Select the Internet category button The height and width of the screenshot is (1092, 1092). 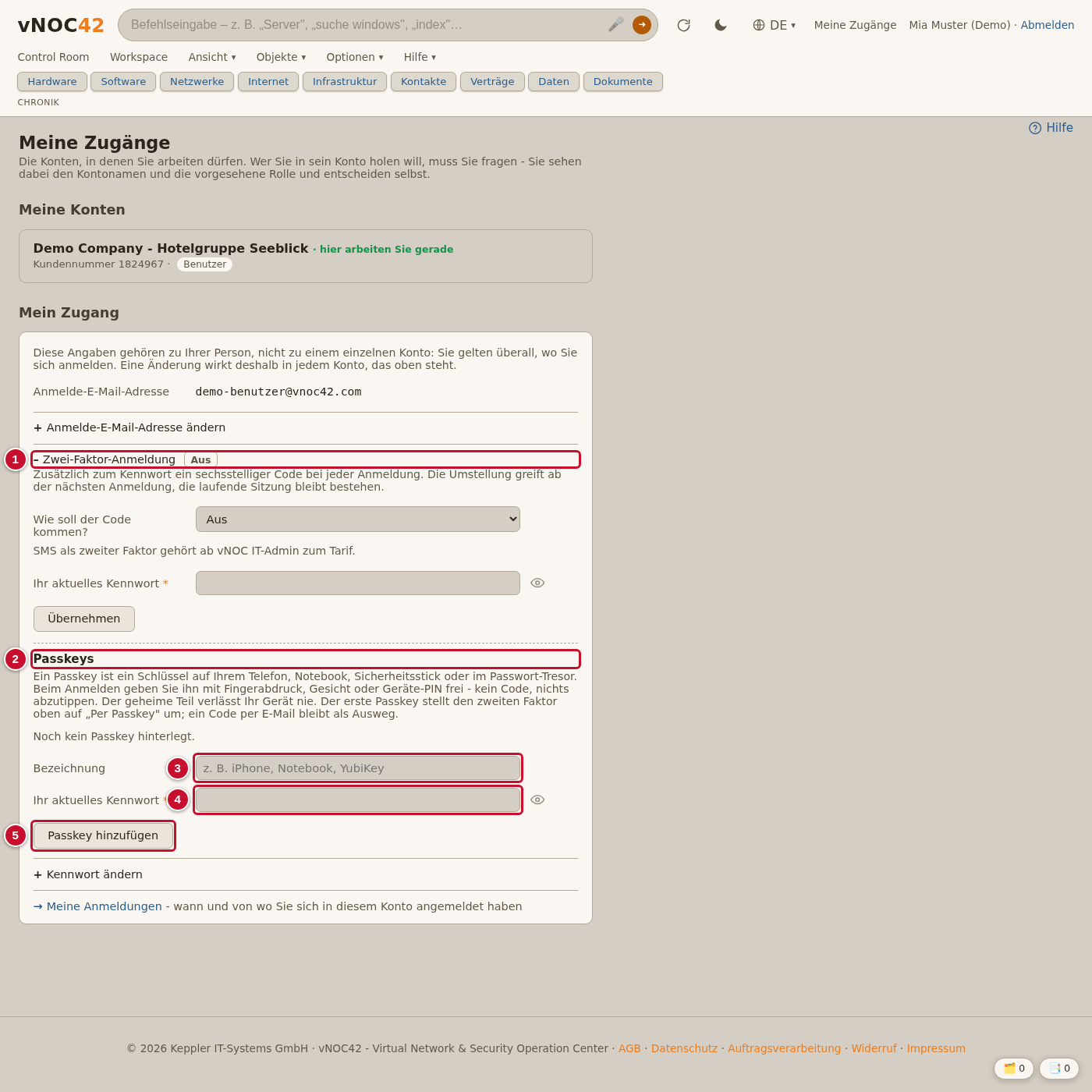pyautogui.click(x=268, y=82)
